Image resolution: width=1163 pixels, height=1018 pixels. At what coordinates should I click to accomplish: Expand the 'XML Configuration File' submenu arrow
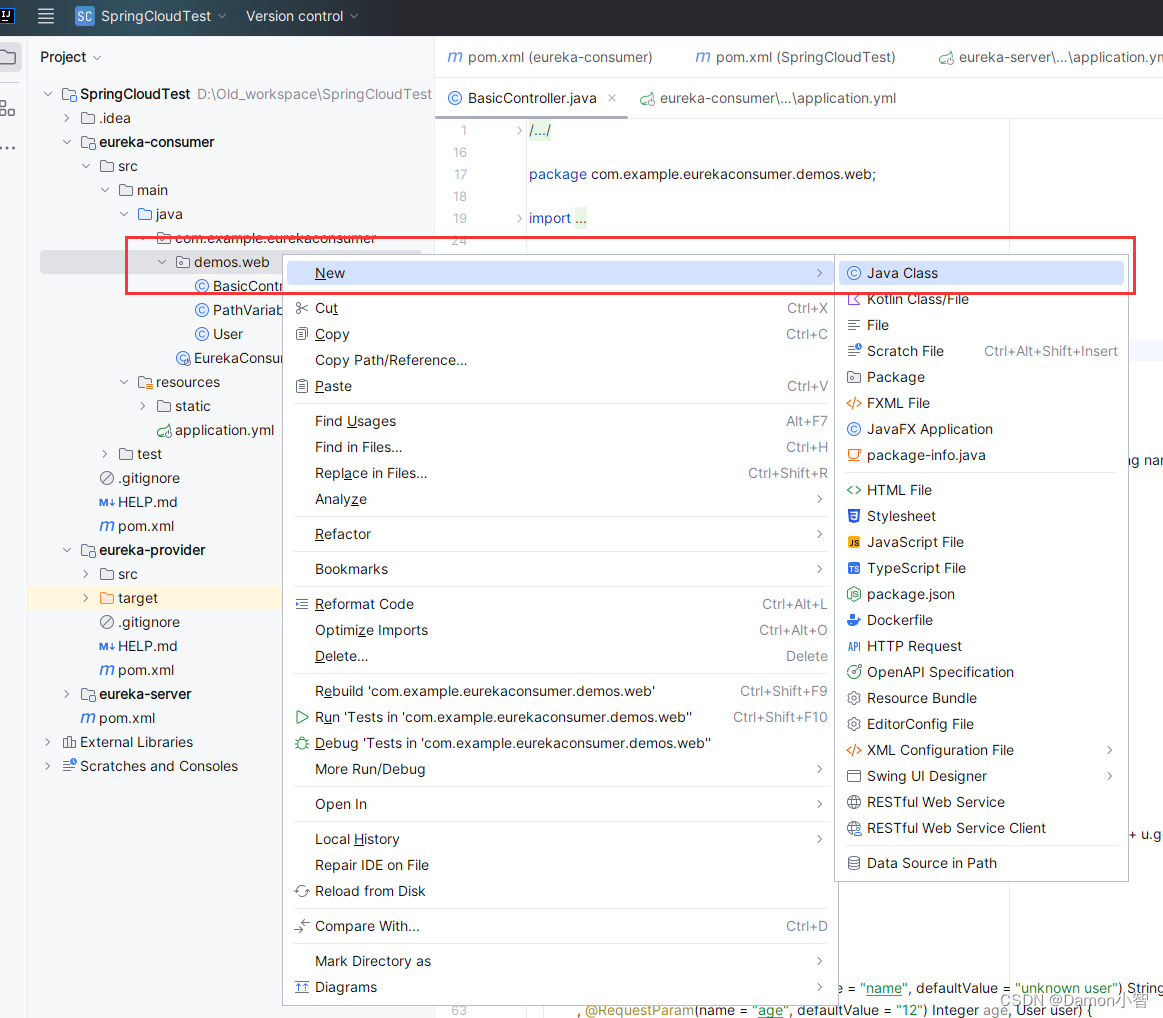[x=1108, y=749]
